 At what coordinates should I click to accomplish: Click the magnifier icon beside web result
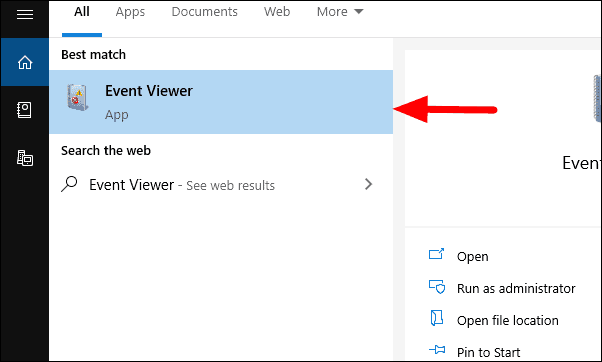69,184
